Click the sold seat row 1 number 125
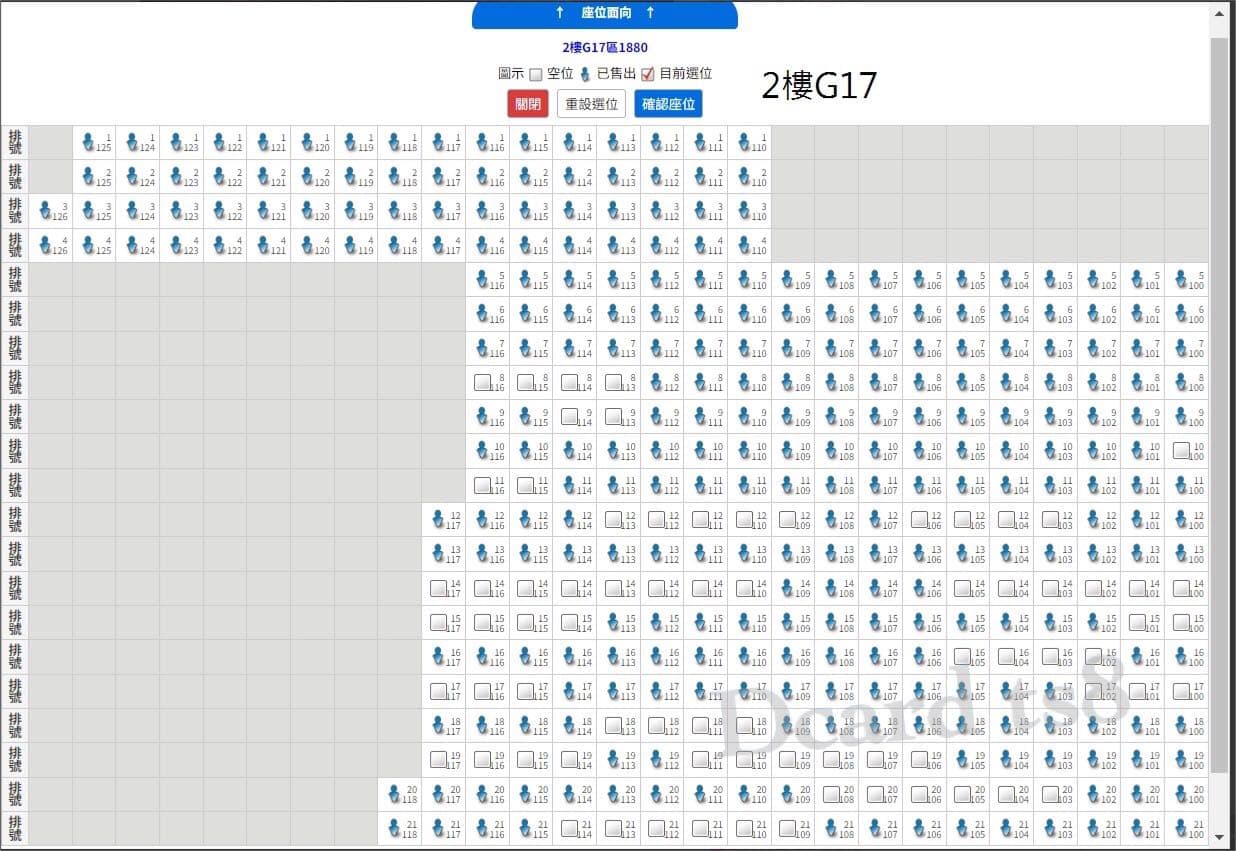This screenshot has width=1236, height=851. [88, 143]
